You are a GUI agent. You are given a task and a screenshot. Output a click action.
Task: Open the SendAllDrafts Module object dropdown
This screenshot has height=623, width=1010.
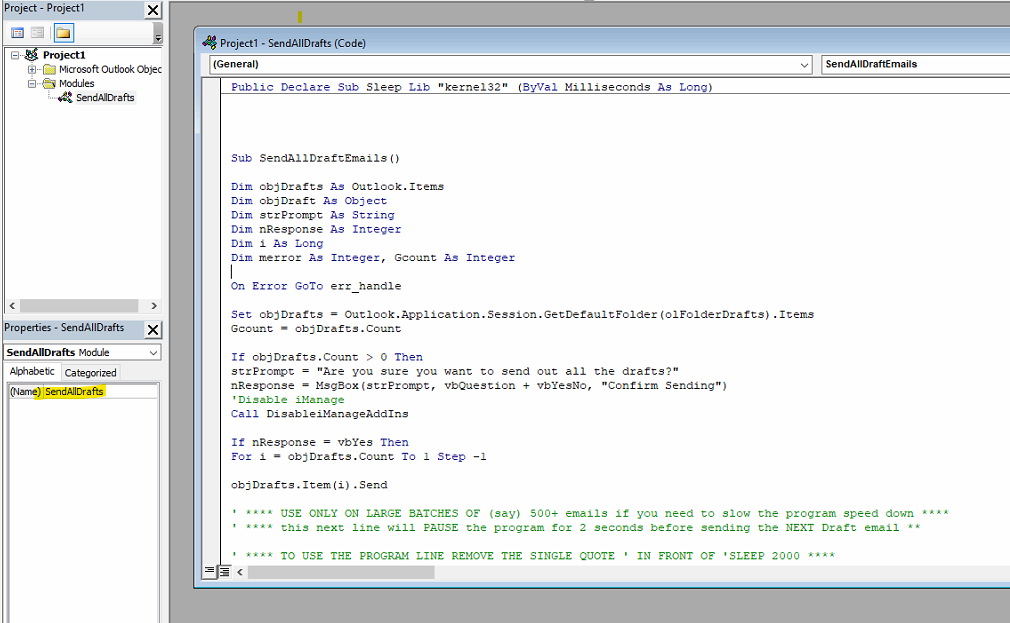tap(152, 353)
